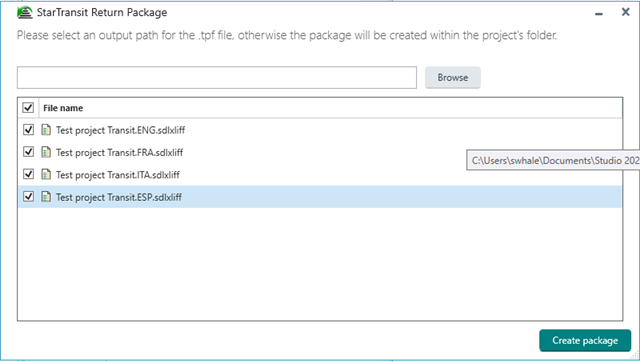Click the StarTransit app icon in title bar
The height and width of the screenshot is (362, 640).
pos(24,12)
